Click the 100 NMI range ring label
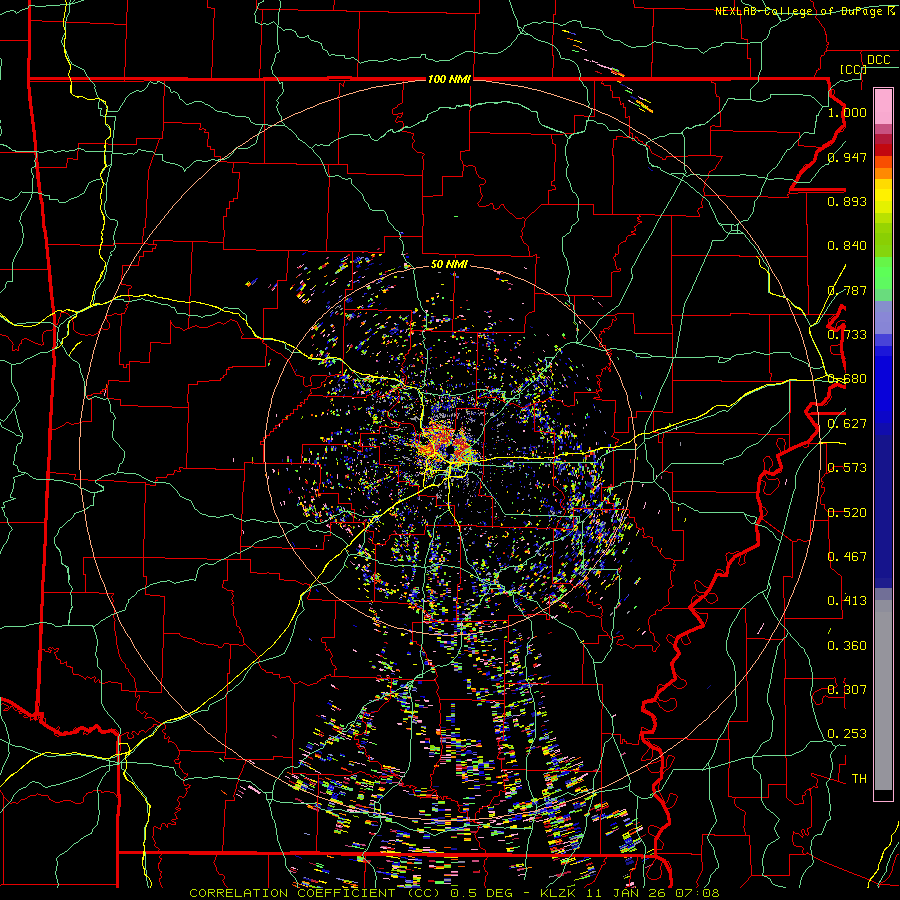The height and width of the screenshot is (900, 900). point(449,79)
